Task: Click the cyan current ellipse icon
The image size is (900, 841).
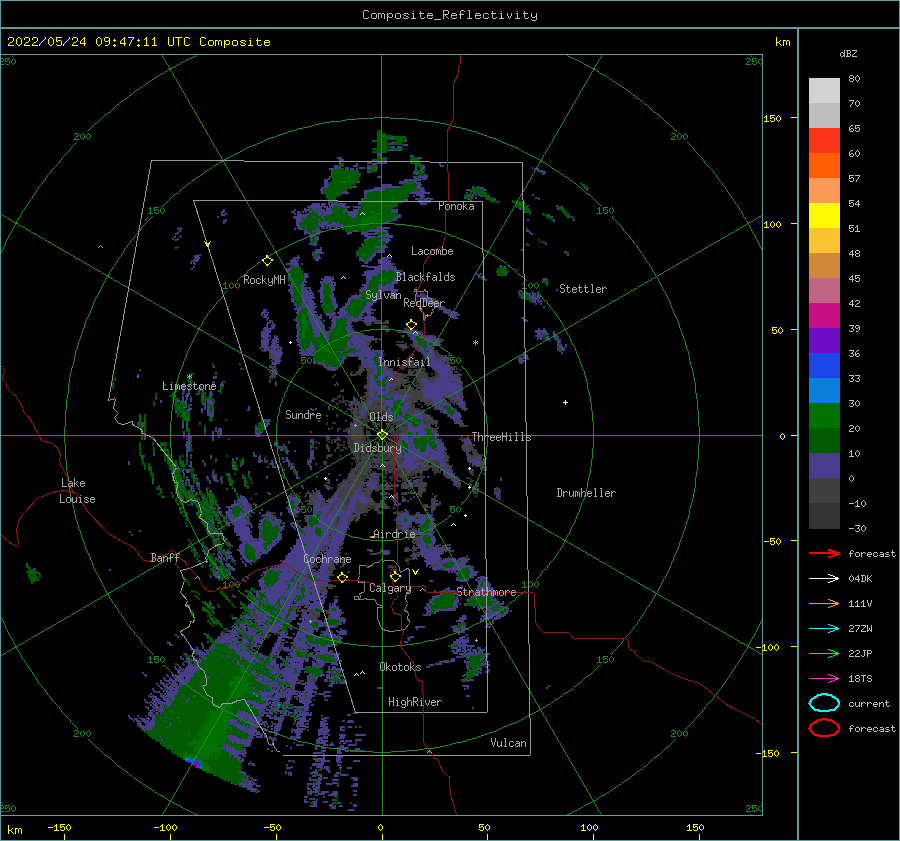Action: coord(824,703)
